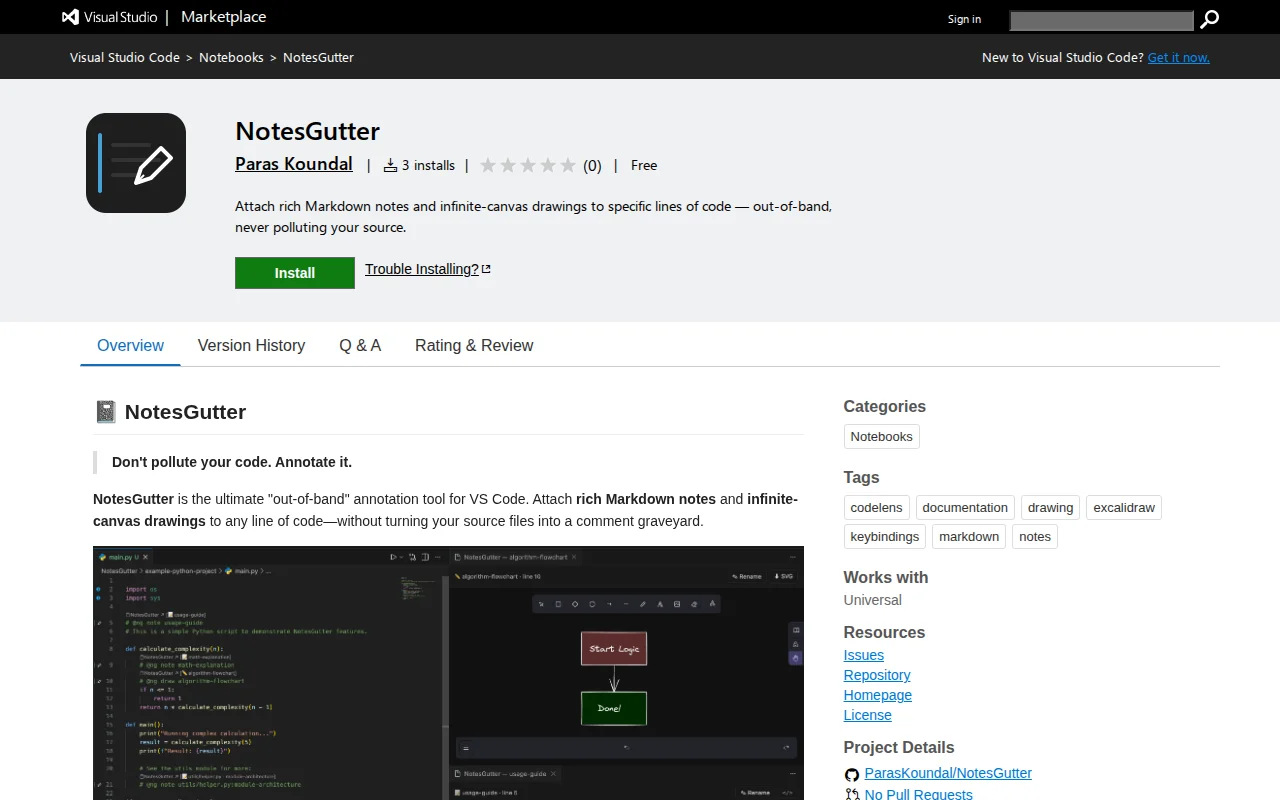The image size is (1280, 800).
Task: Click the notes tag
Action: point(1035,537)
